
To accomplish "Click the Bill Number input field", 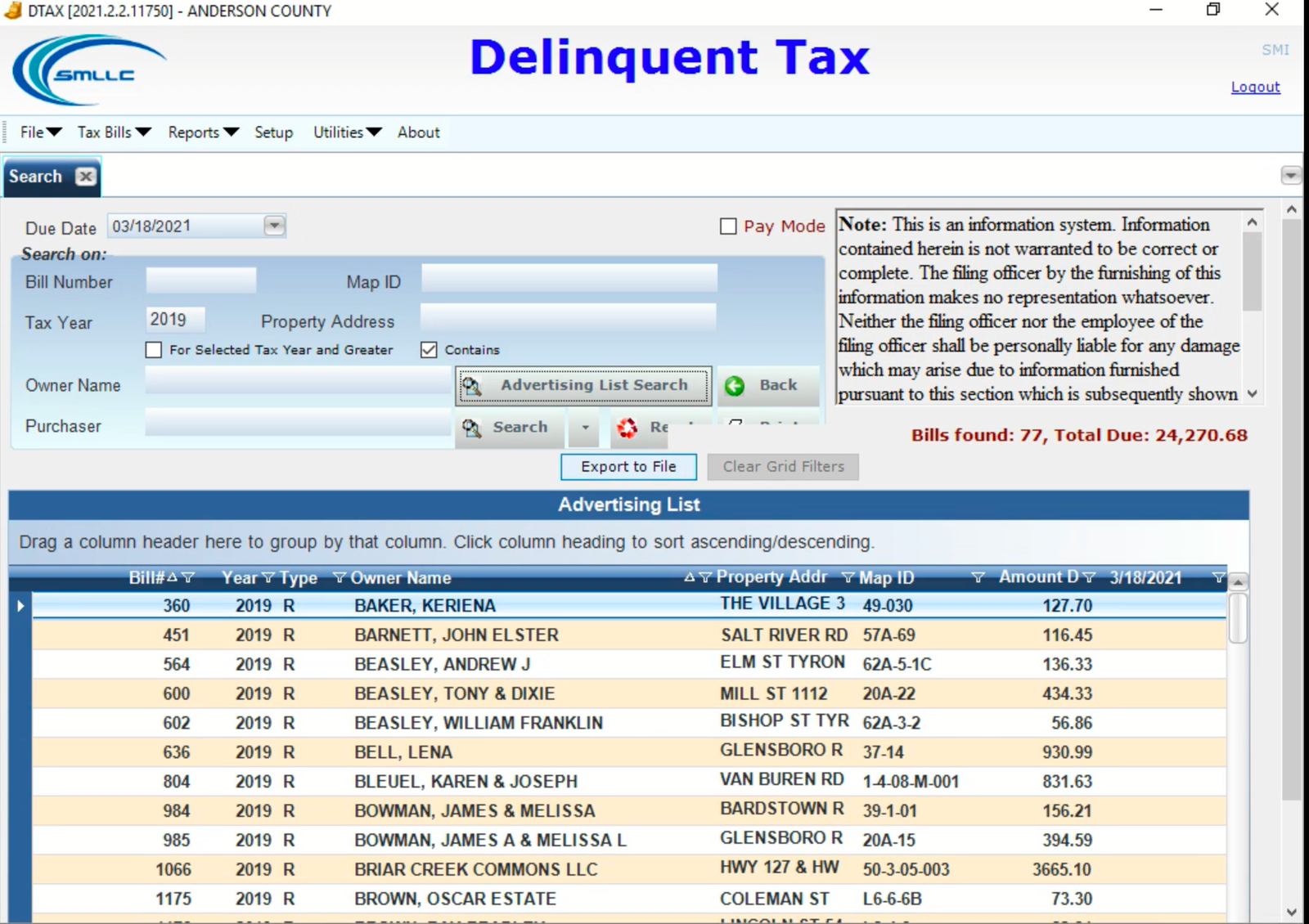I will [x=201, y=280].
